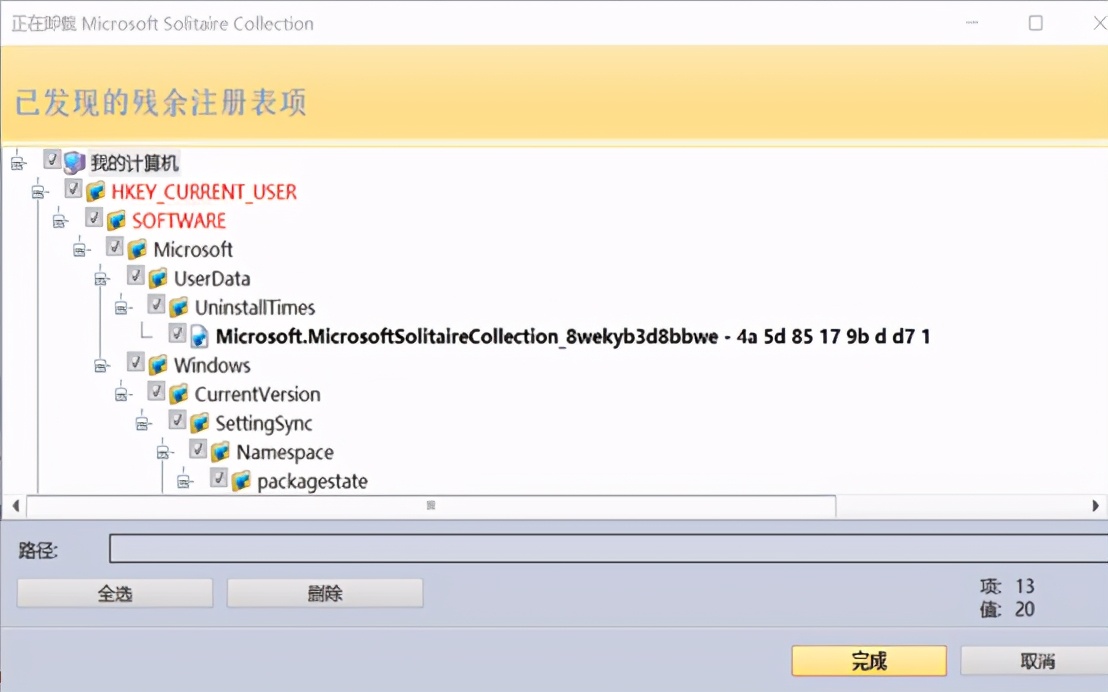Select the HKEY_CURRENT_USER label
The image size is (1108, 692).
[204, 192]
